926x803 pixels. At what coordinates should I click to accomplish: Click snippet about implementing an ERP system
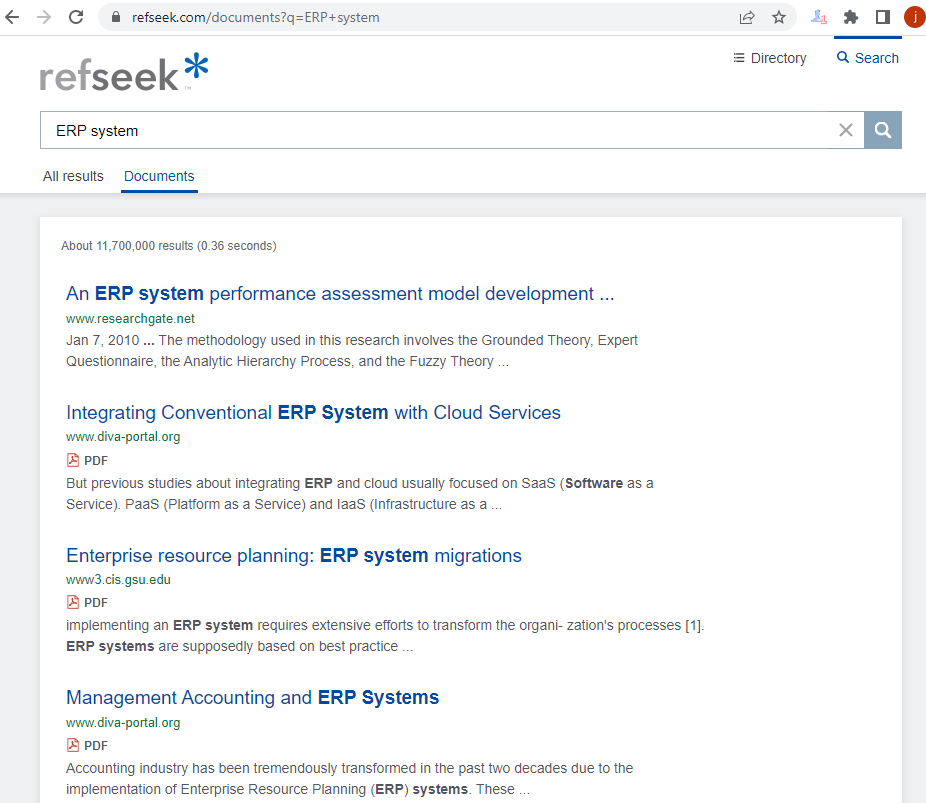tap(385, 635)
